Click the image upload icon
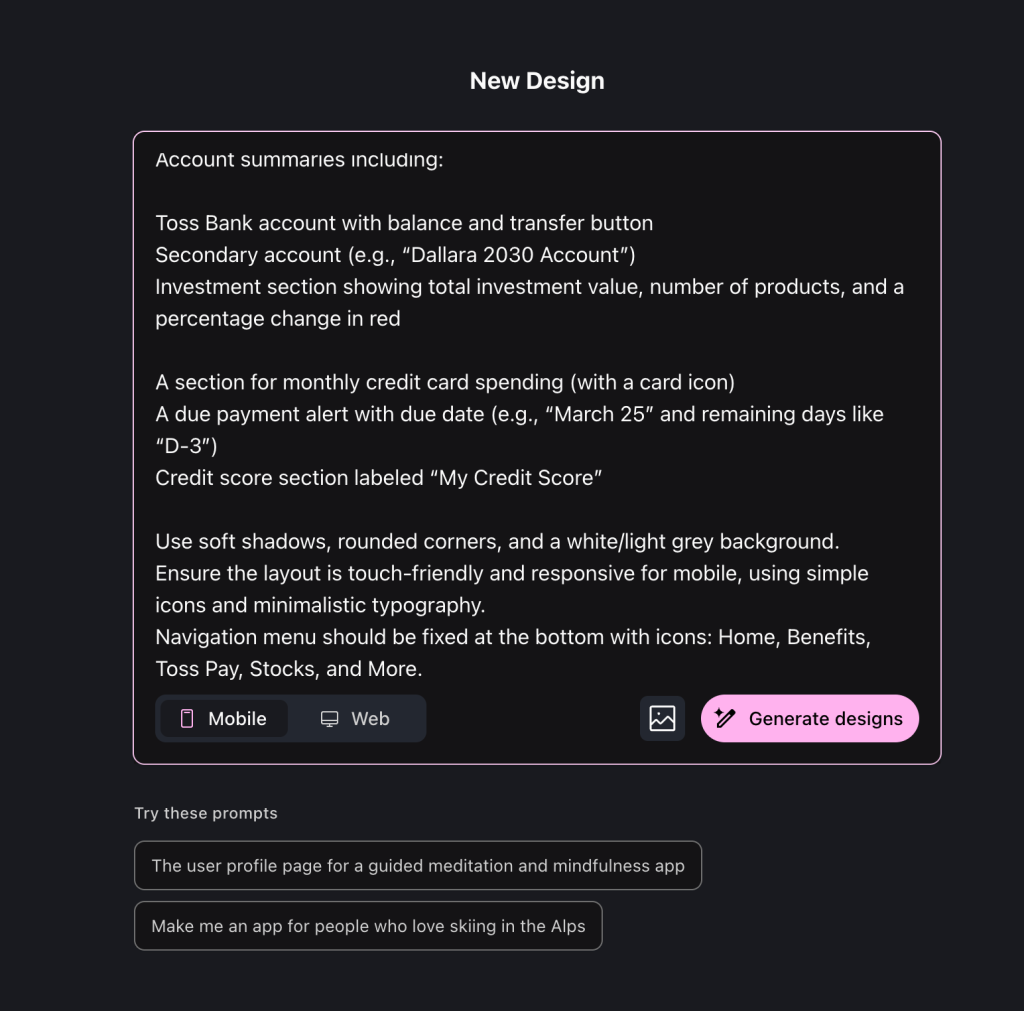This screenshot has height=1011, width=1024. pos(662,719)
